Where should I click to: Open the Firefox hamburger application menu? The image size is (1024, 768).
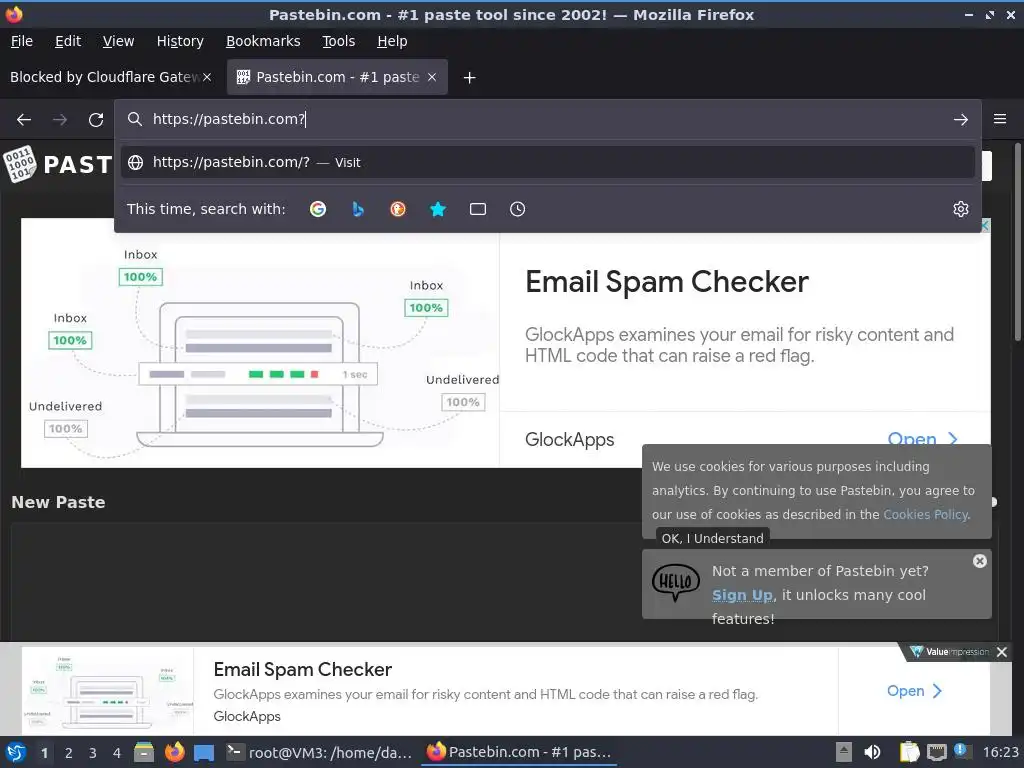pos(1000,119)
